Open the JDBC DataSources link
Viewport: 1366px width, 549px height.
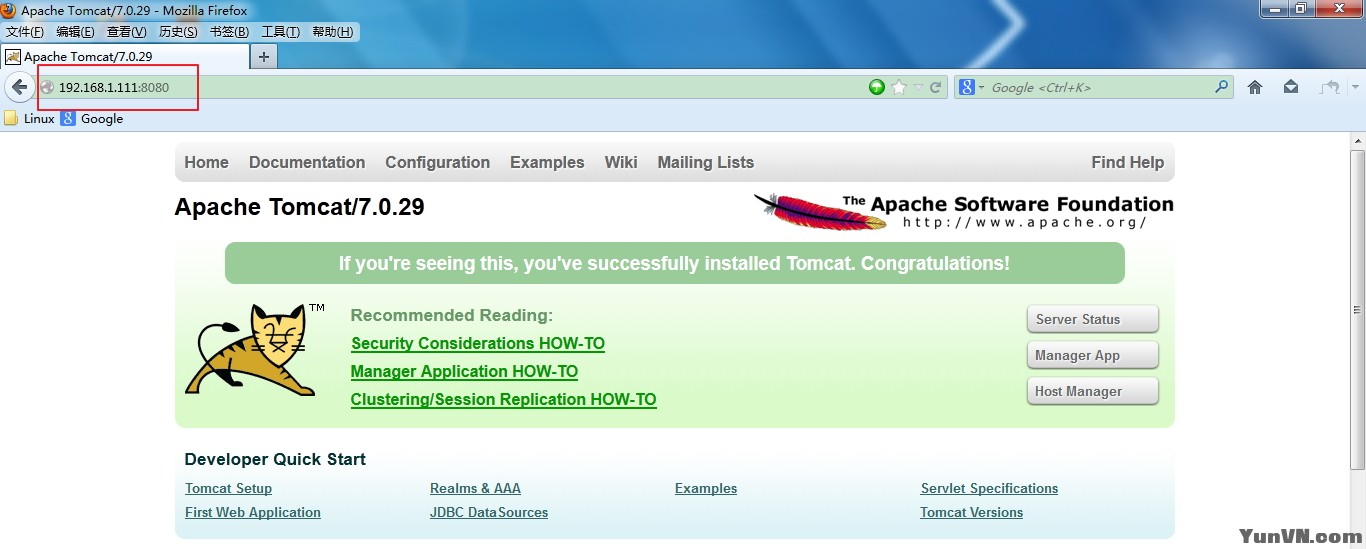(489, 512)
